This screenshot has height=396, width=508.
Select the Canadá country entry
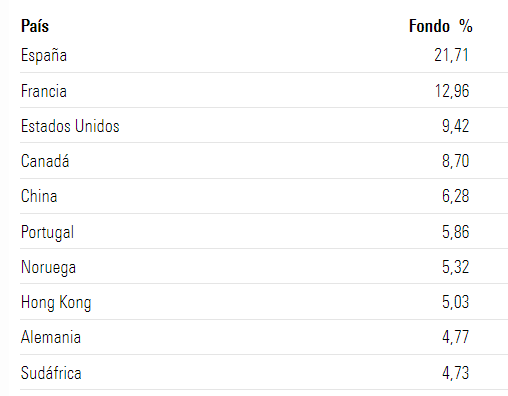click(45, 161)
